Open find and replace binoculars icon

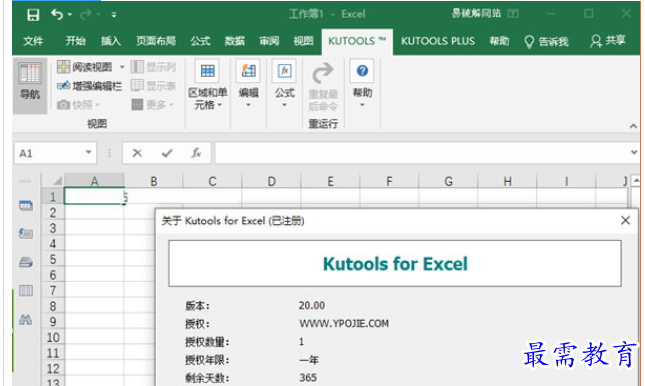click(26, 319)
